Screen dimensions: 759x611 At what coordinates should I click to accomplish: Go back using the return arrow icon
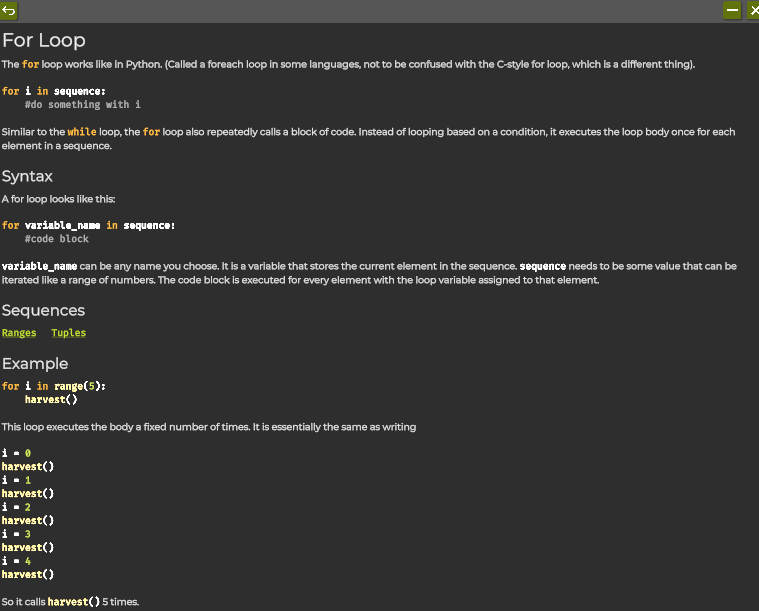(9, 10)
